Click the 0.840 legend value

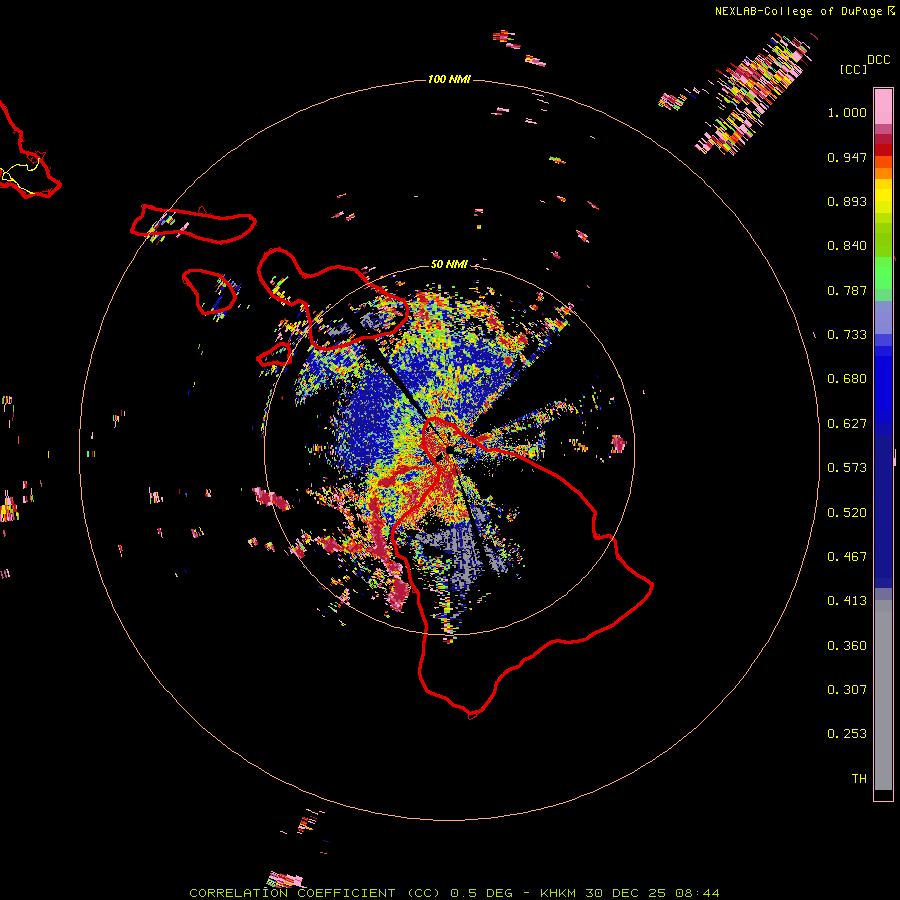(x=847, y=246)
